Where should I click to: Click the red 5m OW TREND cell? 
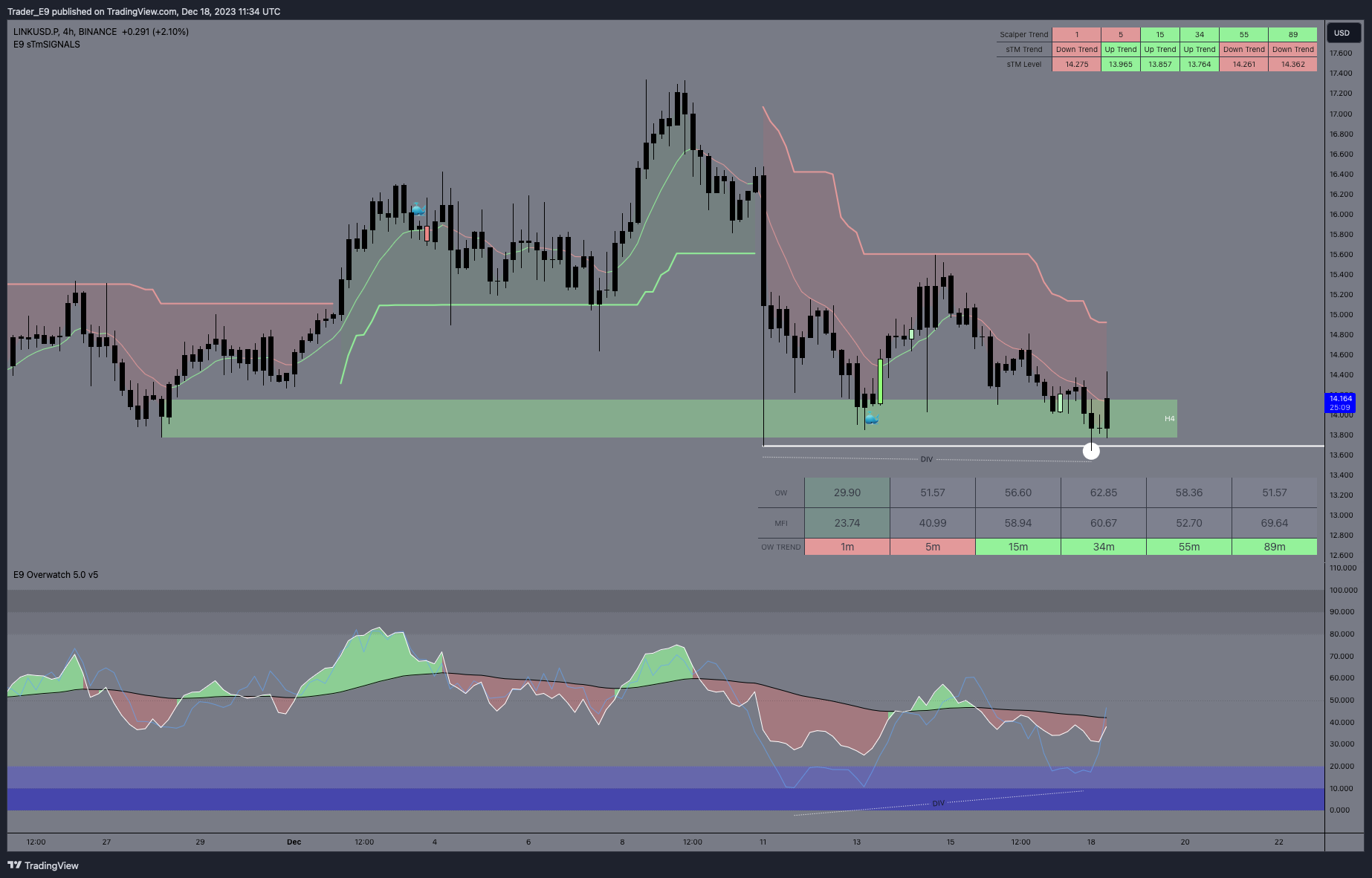933,547
